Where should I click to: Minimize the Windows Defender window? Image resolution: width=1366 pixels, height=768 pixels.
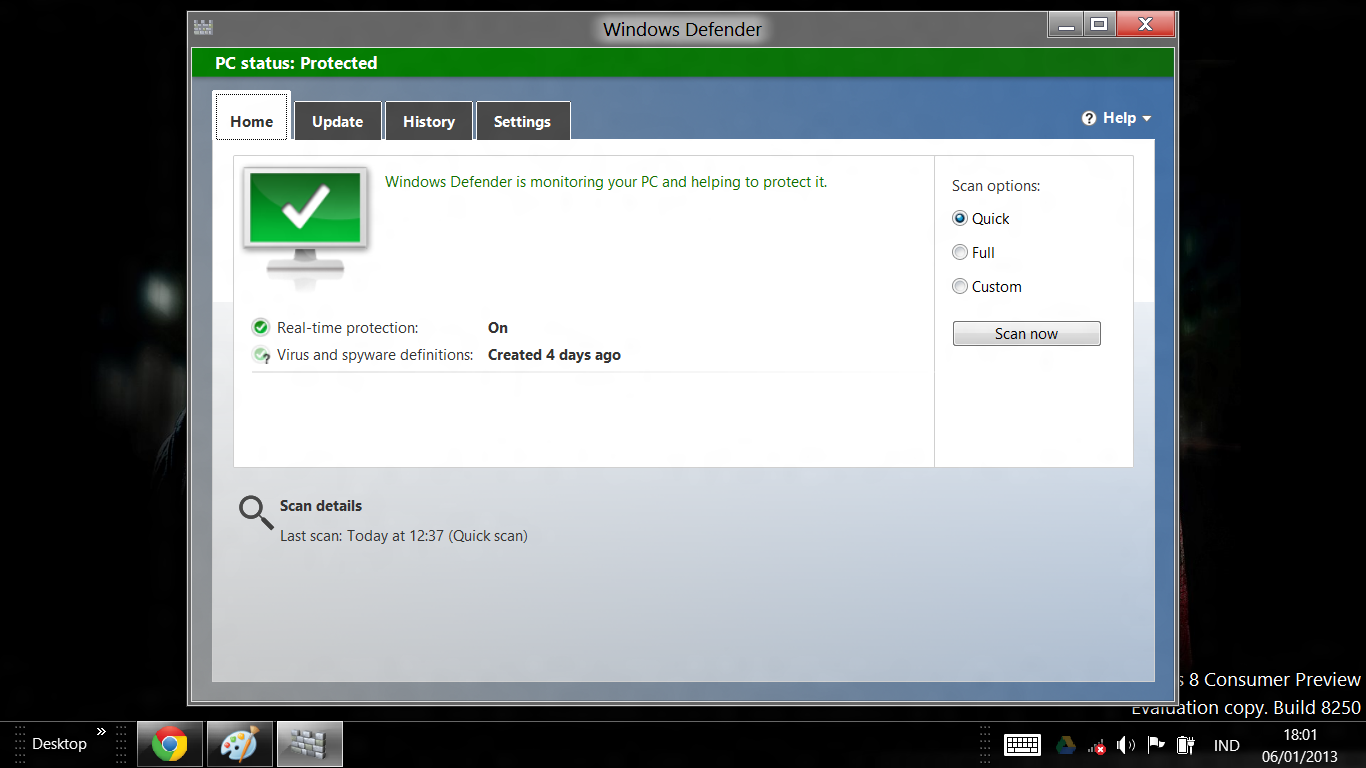point(1065,25)
